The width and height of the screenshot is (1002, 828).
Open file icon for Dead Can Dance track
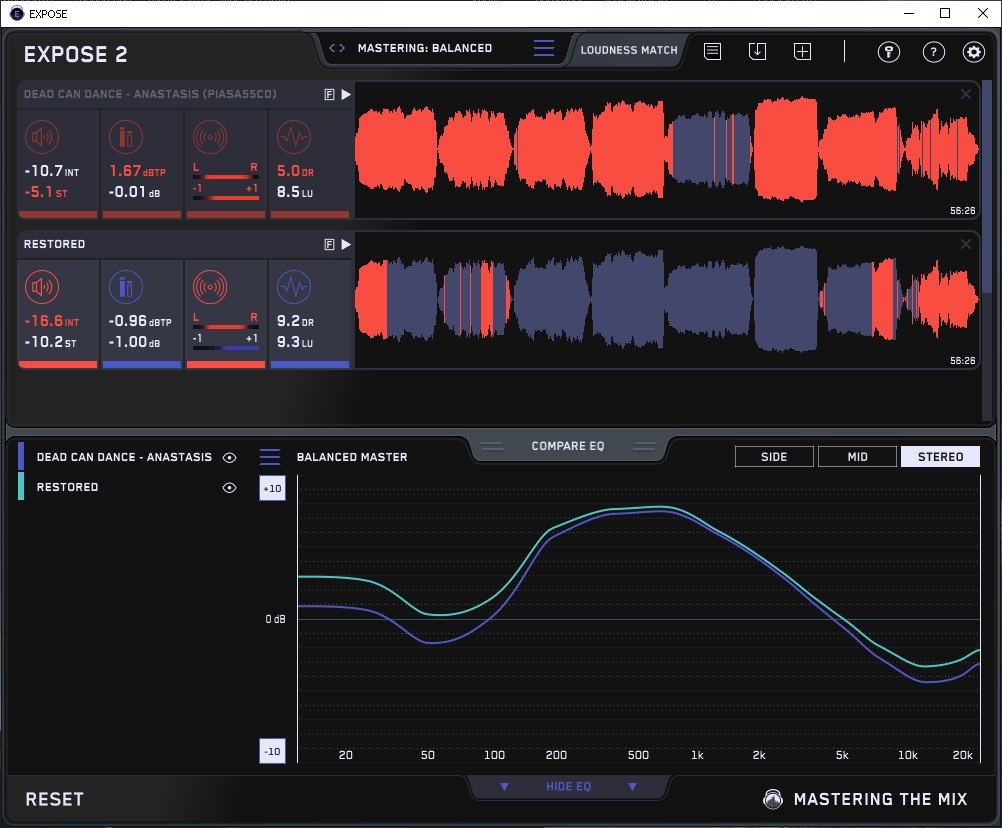click(329, 95)
